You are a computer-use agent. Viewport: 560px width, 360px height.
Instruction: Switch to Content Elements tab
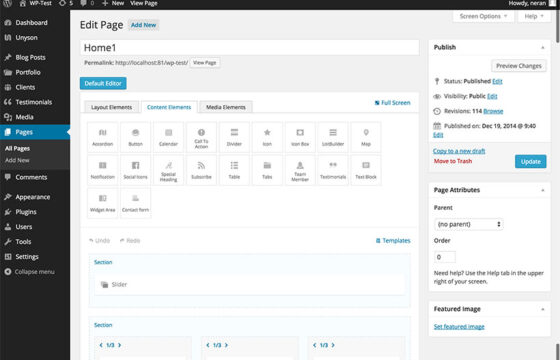click(x=169, y=107)
